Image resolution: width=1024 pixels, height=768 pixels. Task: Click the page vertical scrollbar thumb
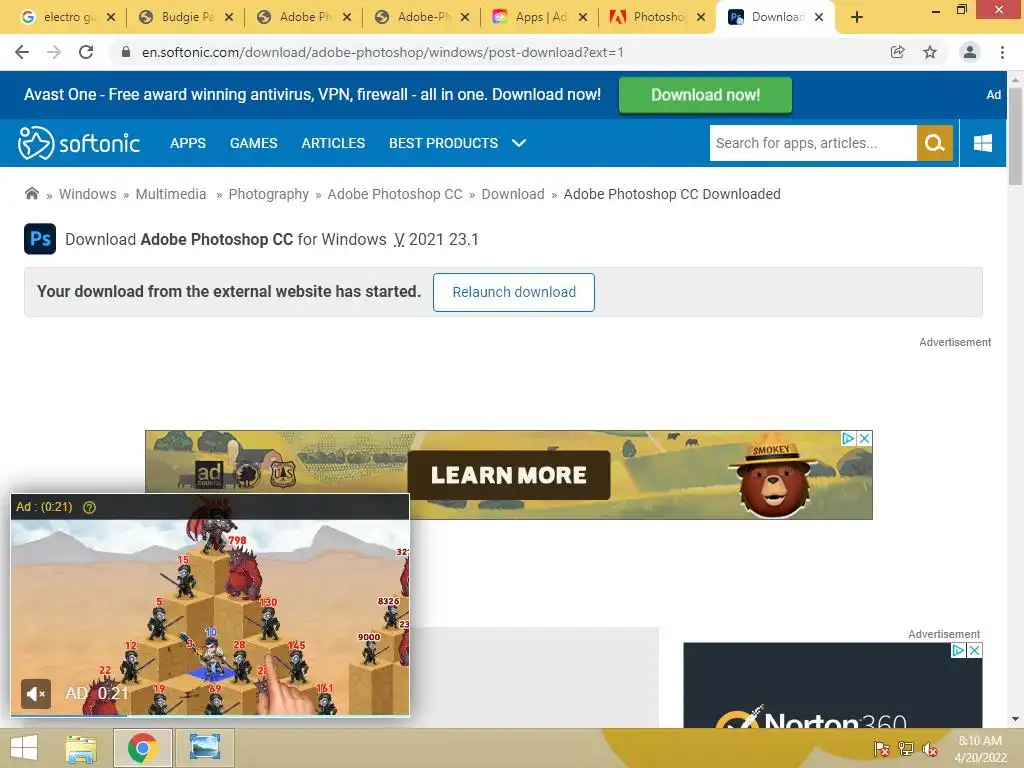tap(1015, 136)
